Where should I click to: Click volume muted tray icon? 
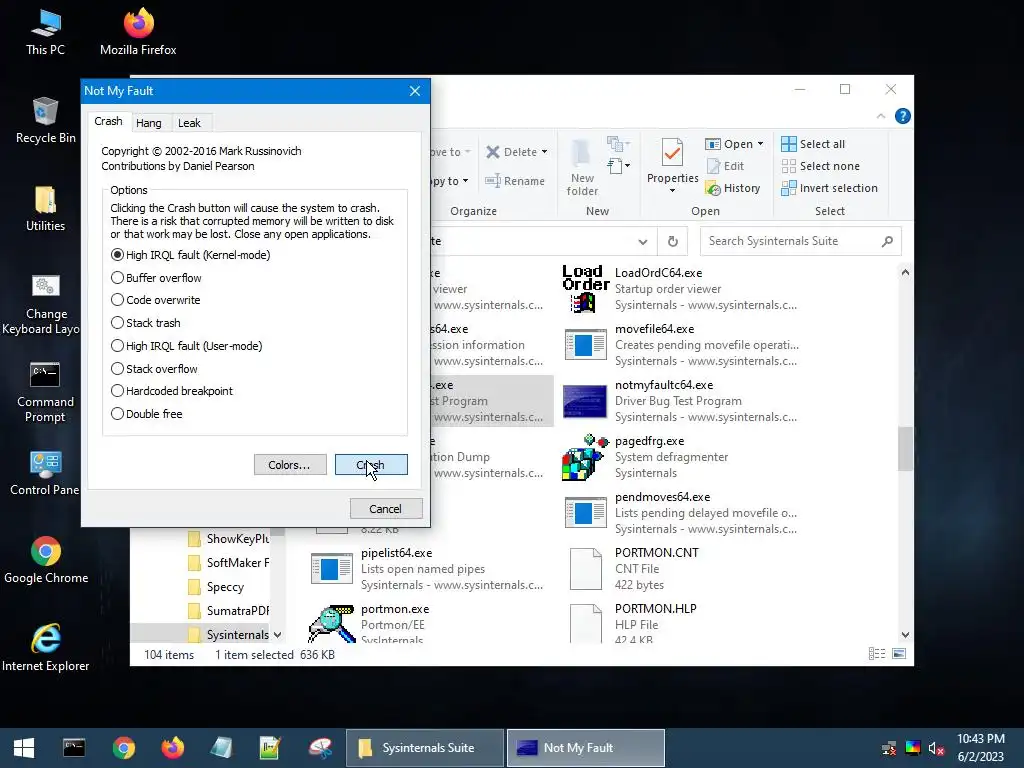pos(936,748)
